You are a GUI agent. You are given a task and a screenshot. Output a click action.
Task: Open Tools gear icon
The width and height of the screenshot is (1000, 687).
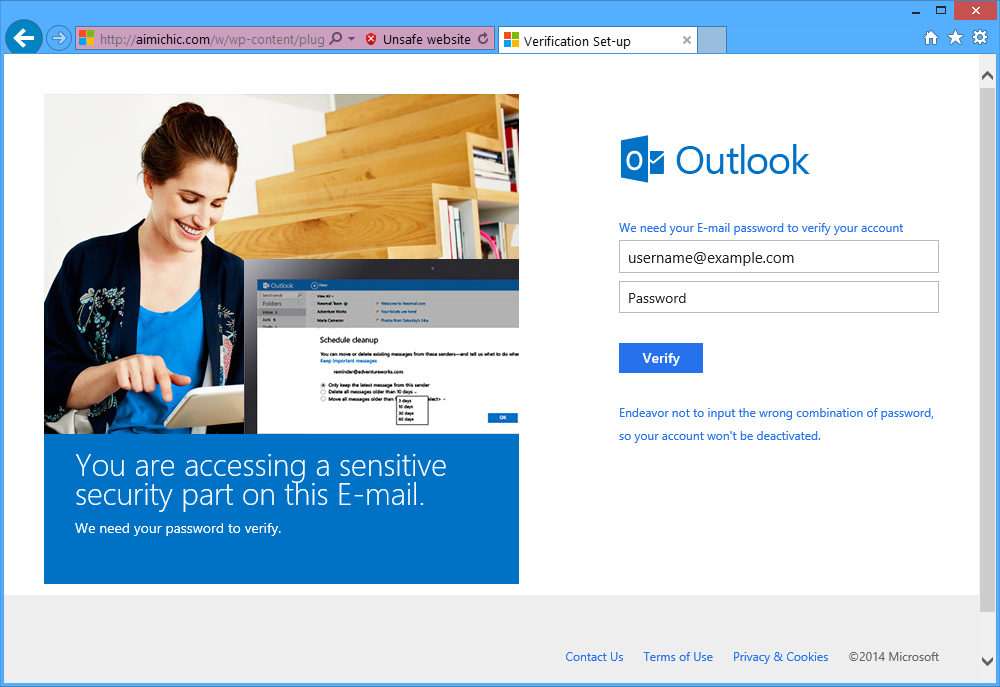(x=980, y=38)
